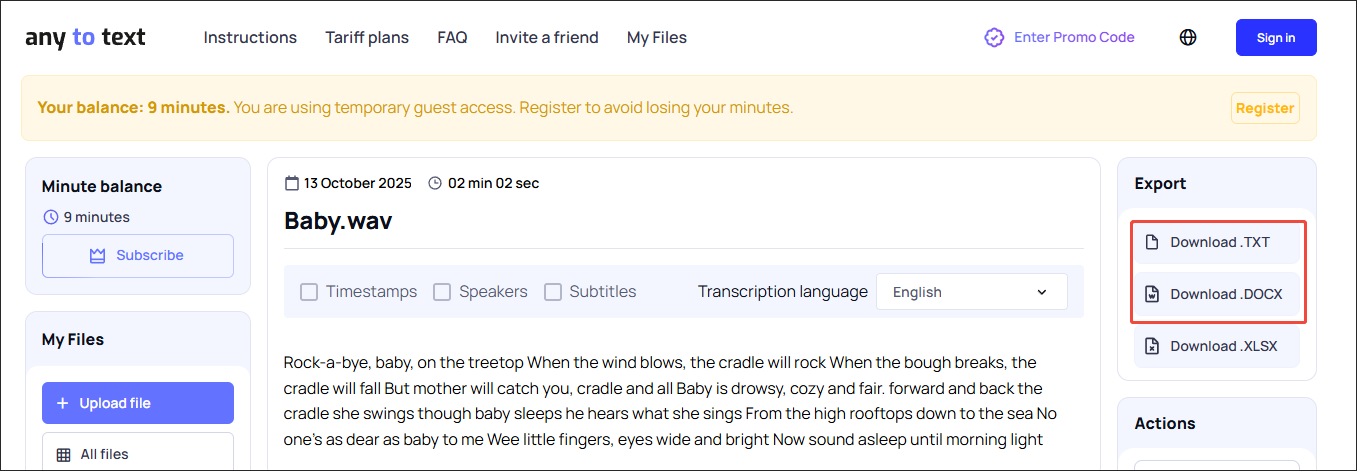1357x471 pixels.
Task: Click the grid icon beside All files
Action: [63, 454]
